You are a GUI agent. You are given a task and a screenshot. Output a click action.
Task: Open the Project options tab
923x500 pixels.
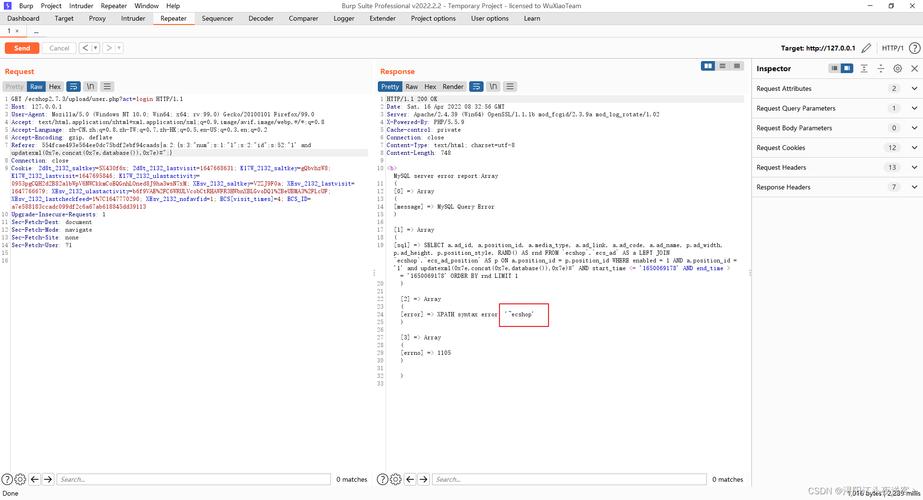(x=433, y=18)
